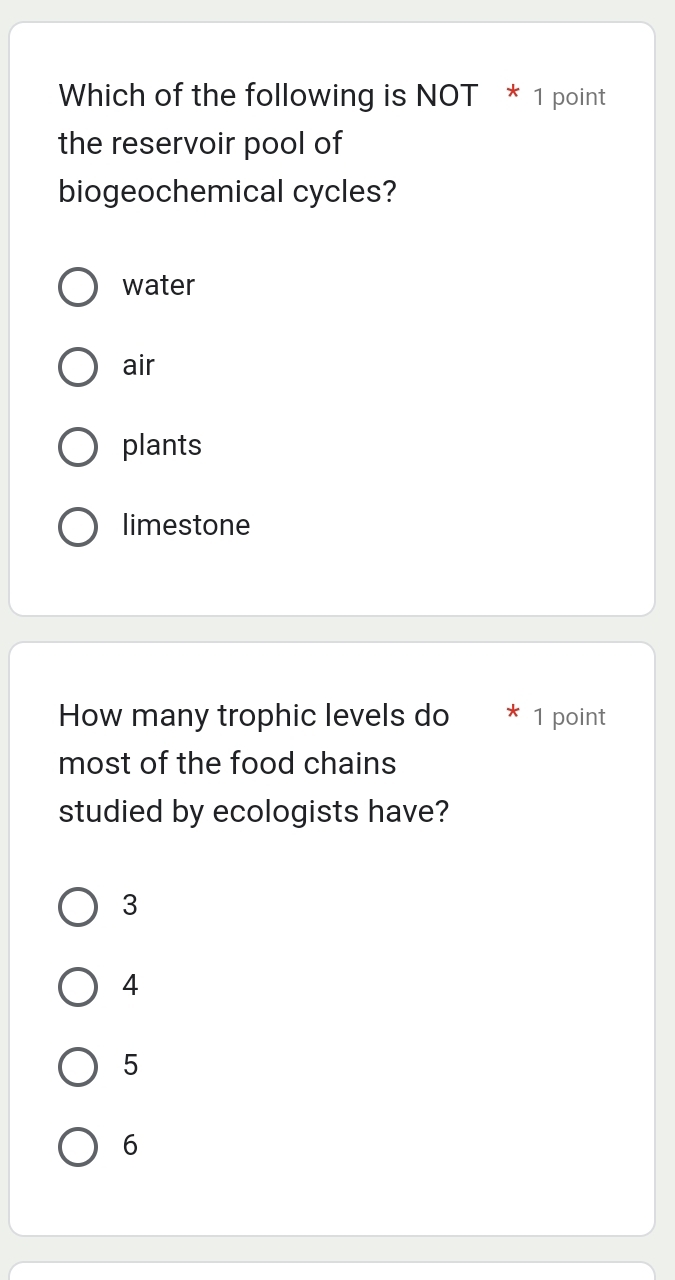Select radio button for 3 trophic levels

click(x=78, y=907)
